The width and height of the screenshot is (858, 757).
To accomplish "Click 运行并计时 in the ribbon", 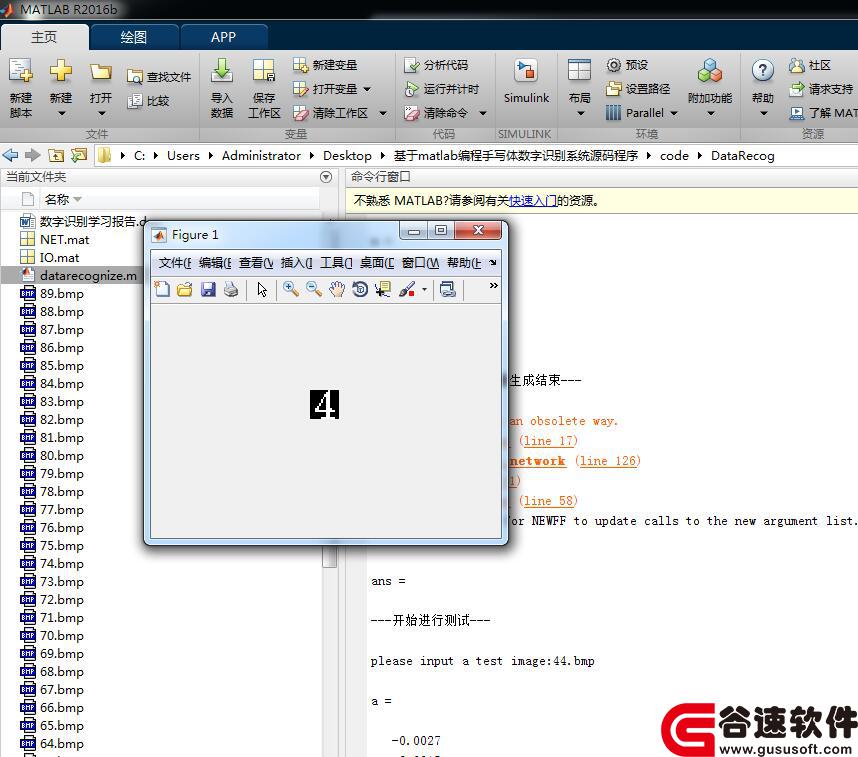I will (442, 89).
